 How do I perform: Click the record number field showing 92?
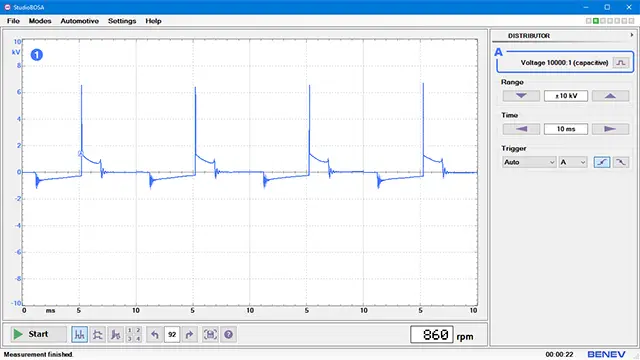tap(172, 335)
